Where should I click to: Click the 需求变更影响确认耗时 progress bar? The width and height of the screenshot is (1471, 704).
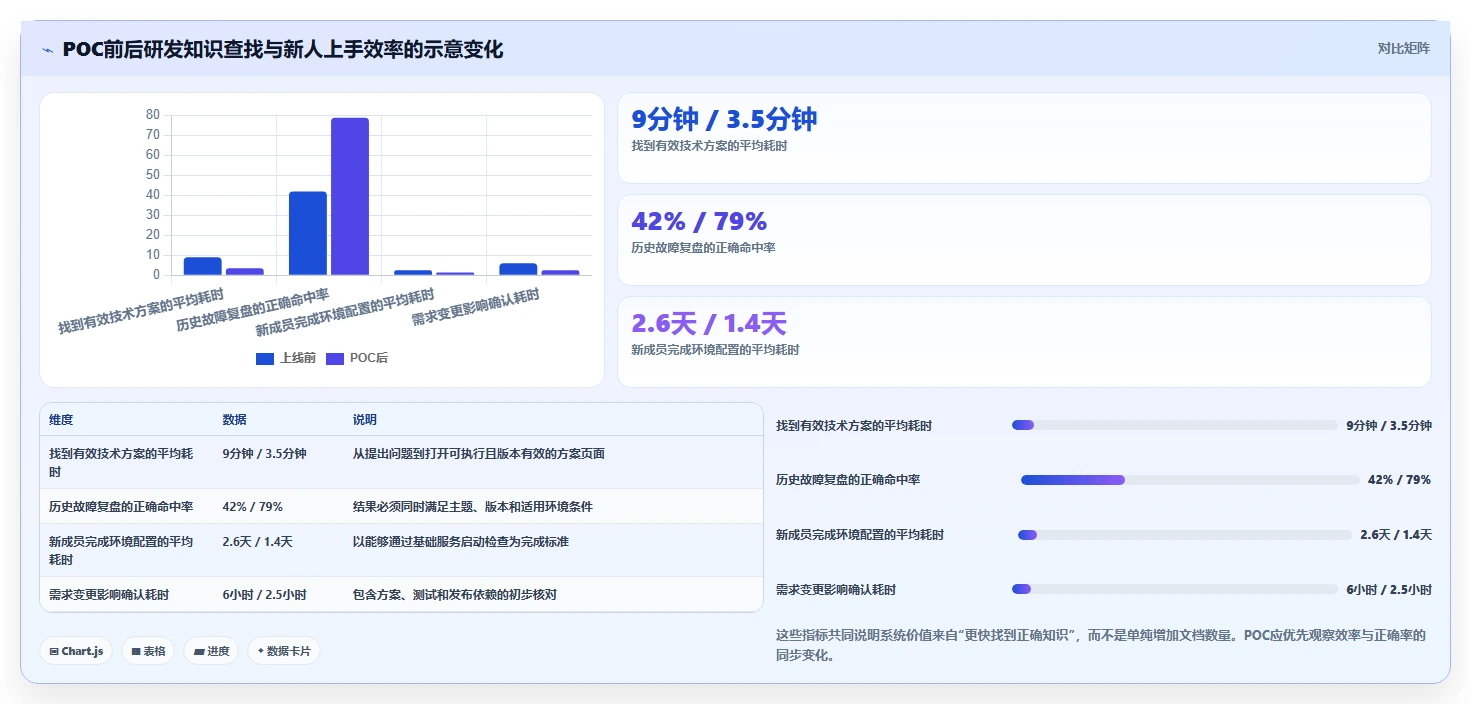[1174, 590]
